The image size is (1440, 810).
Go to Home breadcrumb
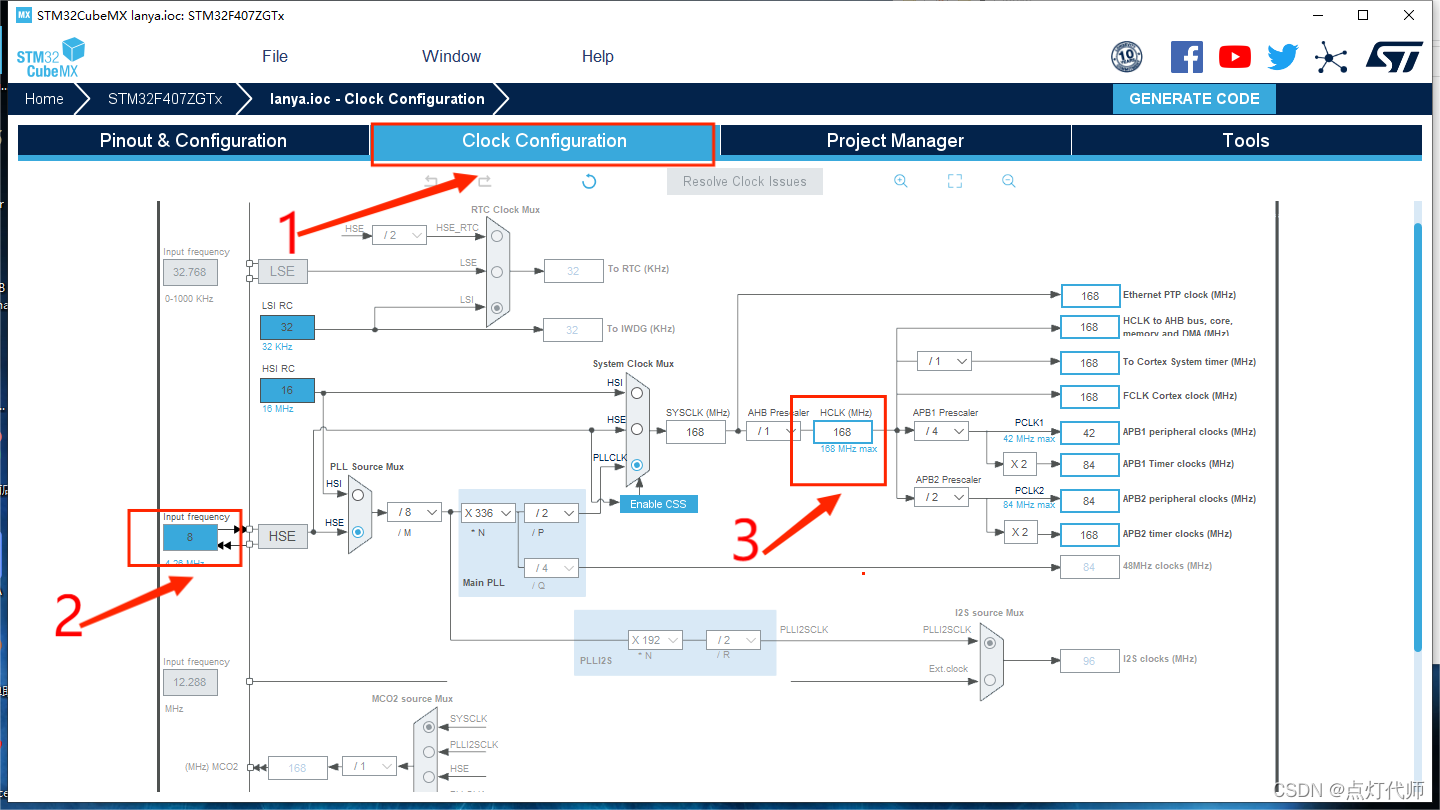(x=44, y=99)
